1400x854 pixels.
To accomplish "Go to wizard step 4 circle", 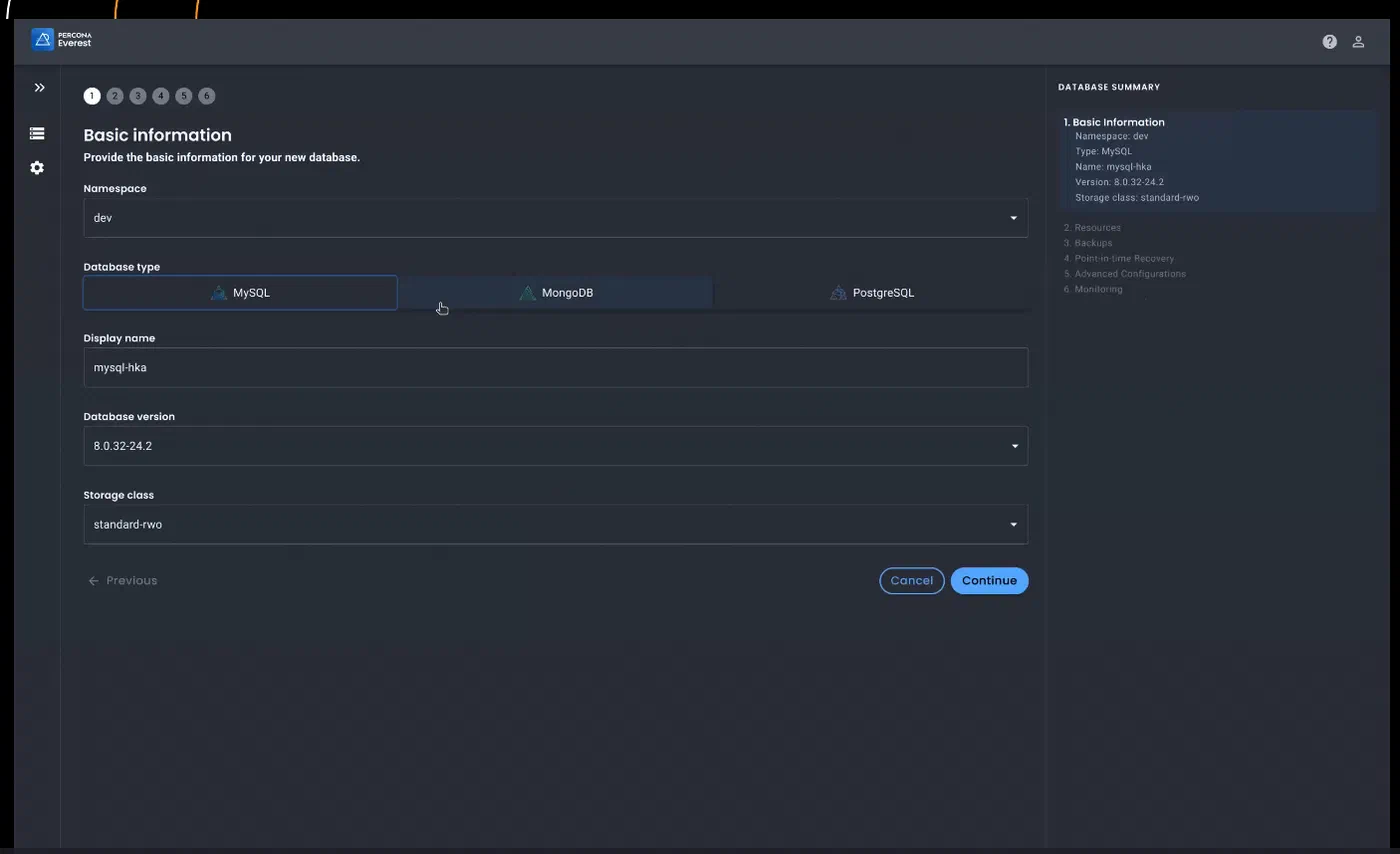I will [161, 96].
